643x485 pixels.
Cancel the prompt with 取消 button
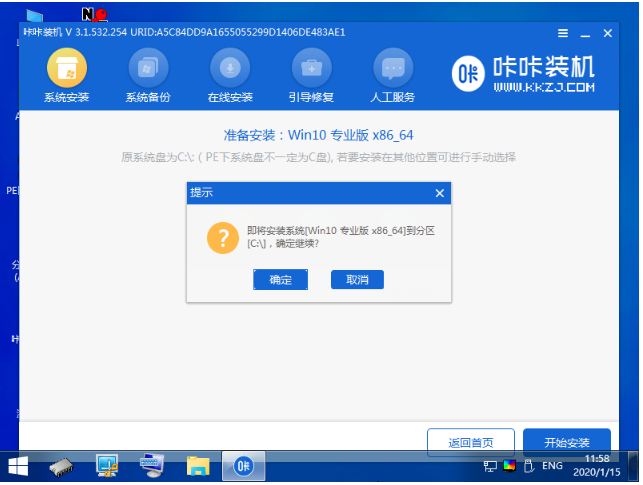[x=357, y=280]
